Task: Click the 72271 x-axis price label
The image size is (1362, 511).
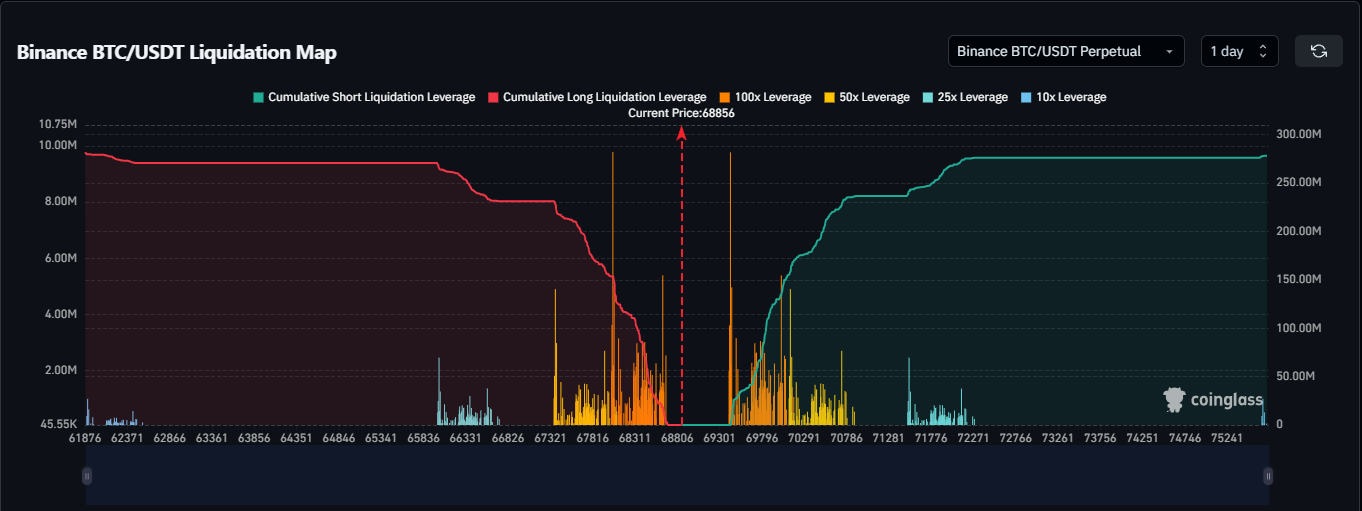Action: pyautogui.click(x=973, y=437)
